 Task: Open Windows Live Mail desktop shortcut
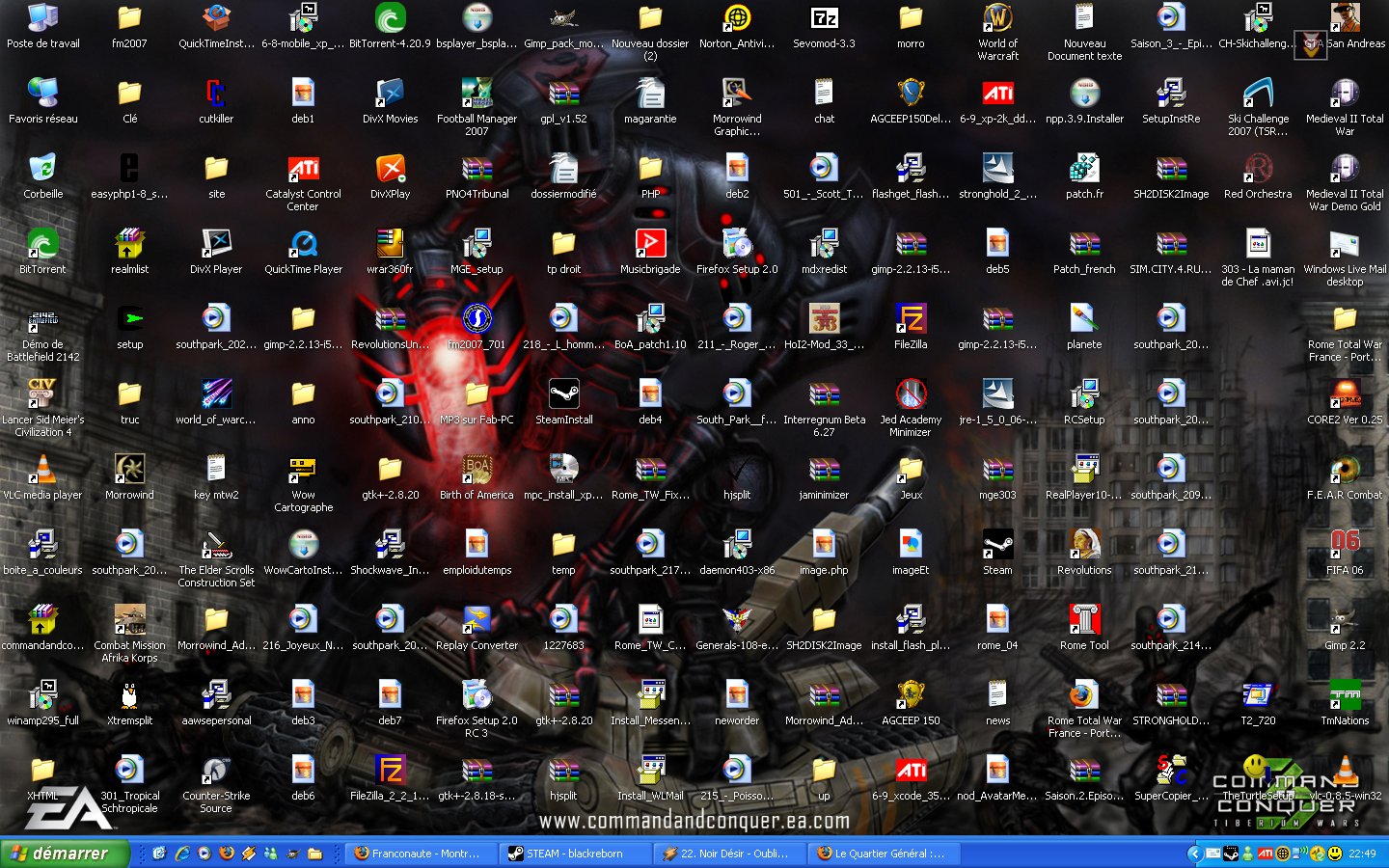click(1346, 258)
